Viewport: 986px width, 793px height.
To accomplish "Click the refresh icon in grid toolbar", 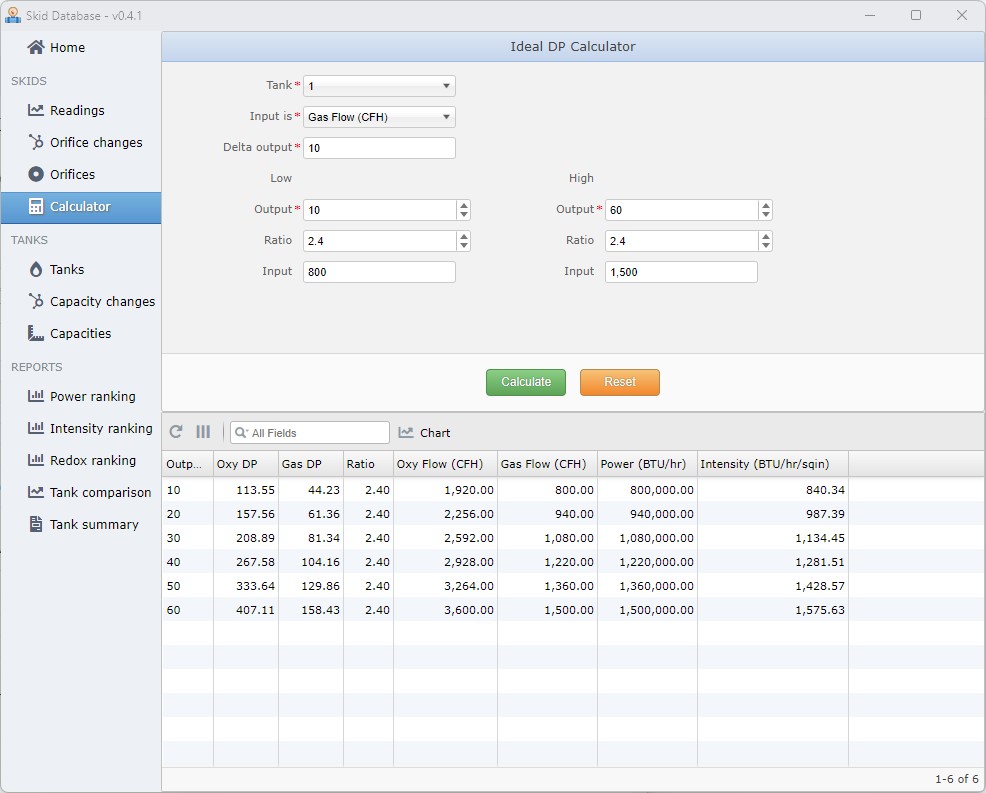I will click(176, 432).
